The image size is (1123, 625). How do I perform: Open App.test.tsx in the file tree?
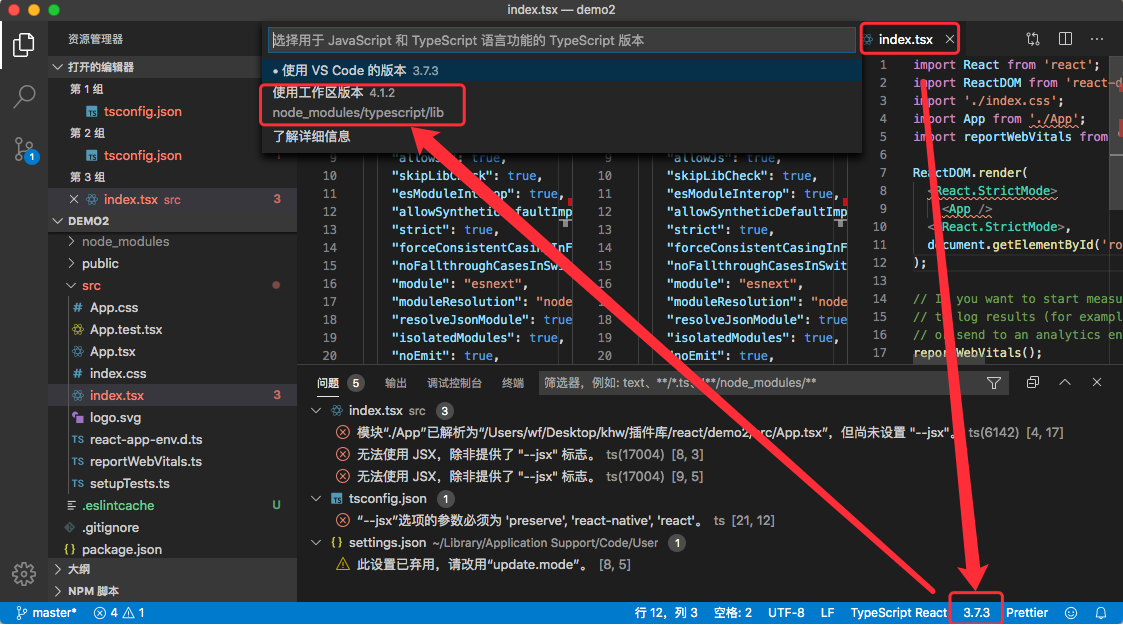(125, 329)
